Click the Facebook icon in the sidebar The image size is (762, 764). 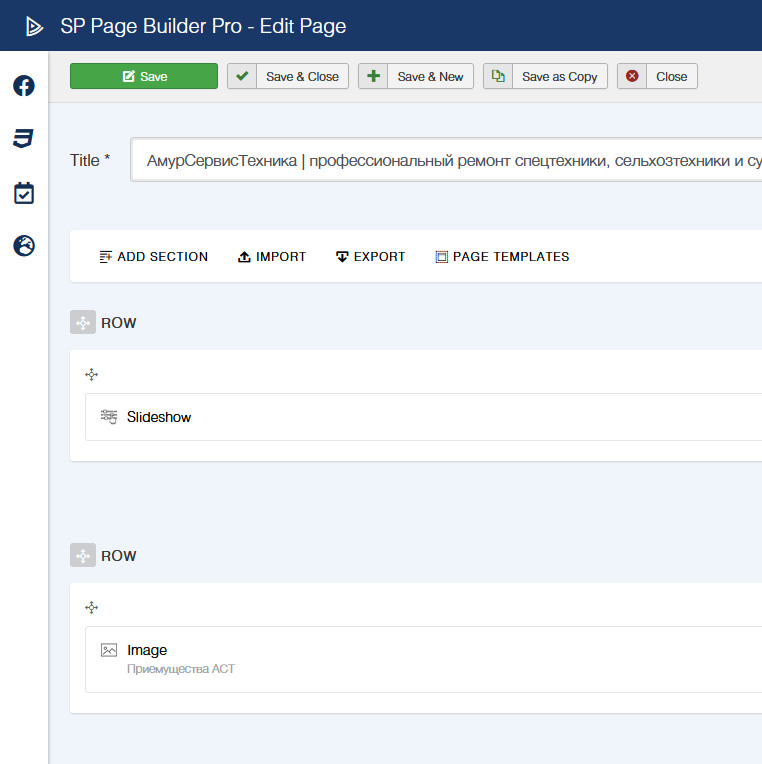pyautogui.click(x=24, y=86)
